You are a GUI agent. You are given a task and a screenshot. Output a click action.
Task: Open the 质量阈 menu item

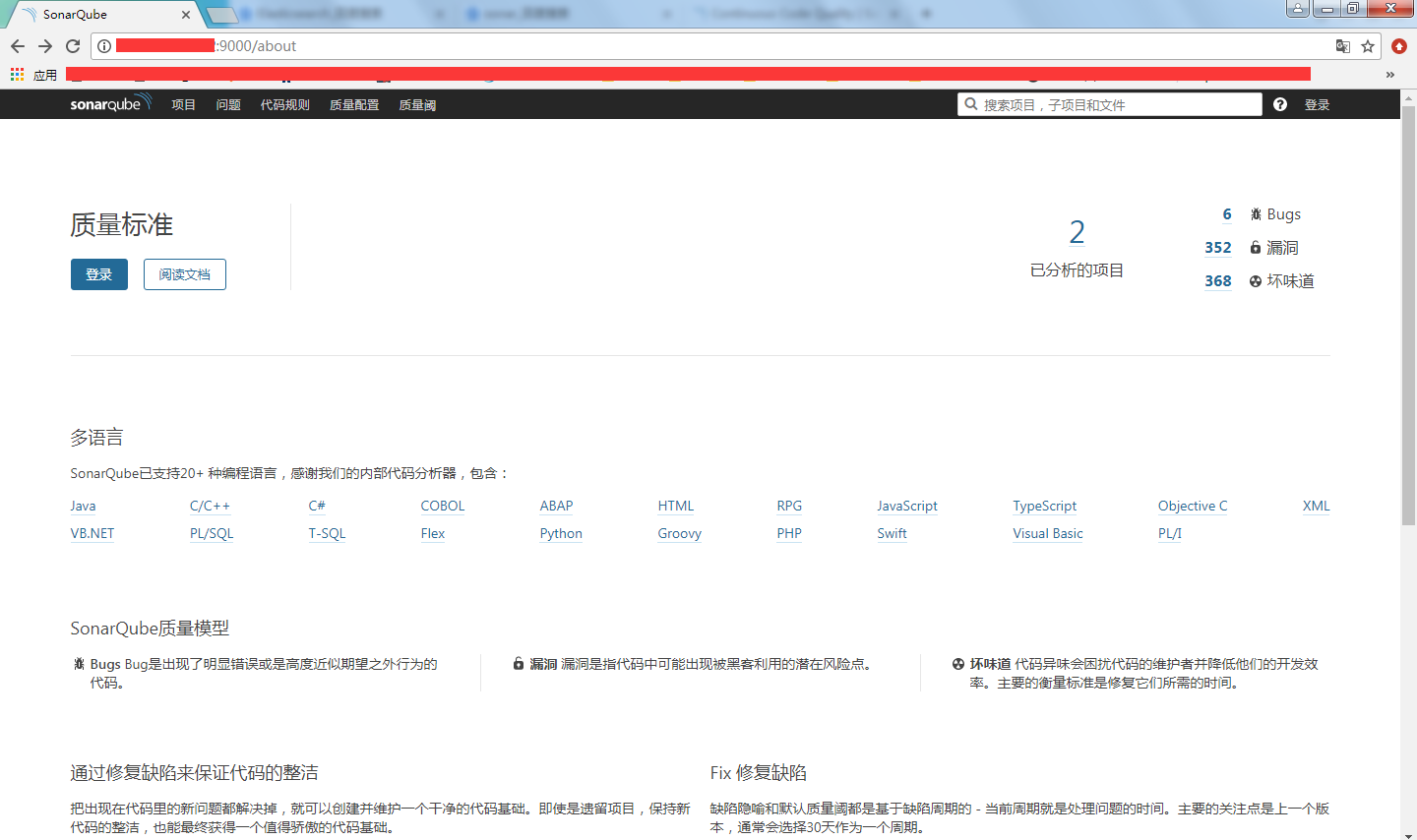pos(417,105)
